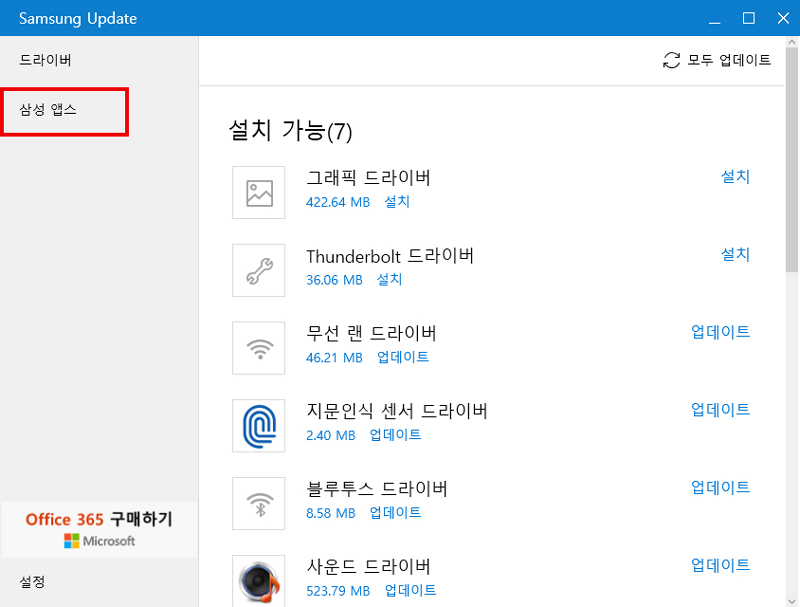Click the 2.40 MB size text

click(331, 436)
